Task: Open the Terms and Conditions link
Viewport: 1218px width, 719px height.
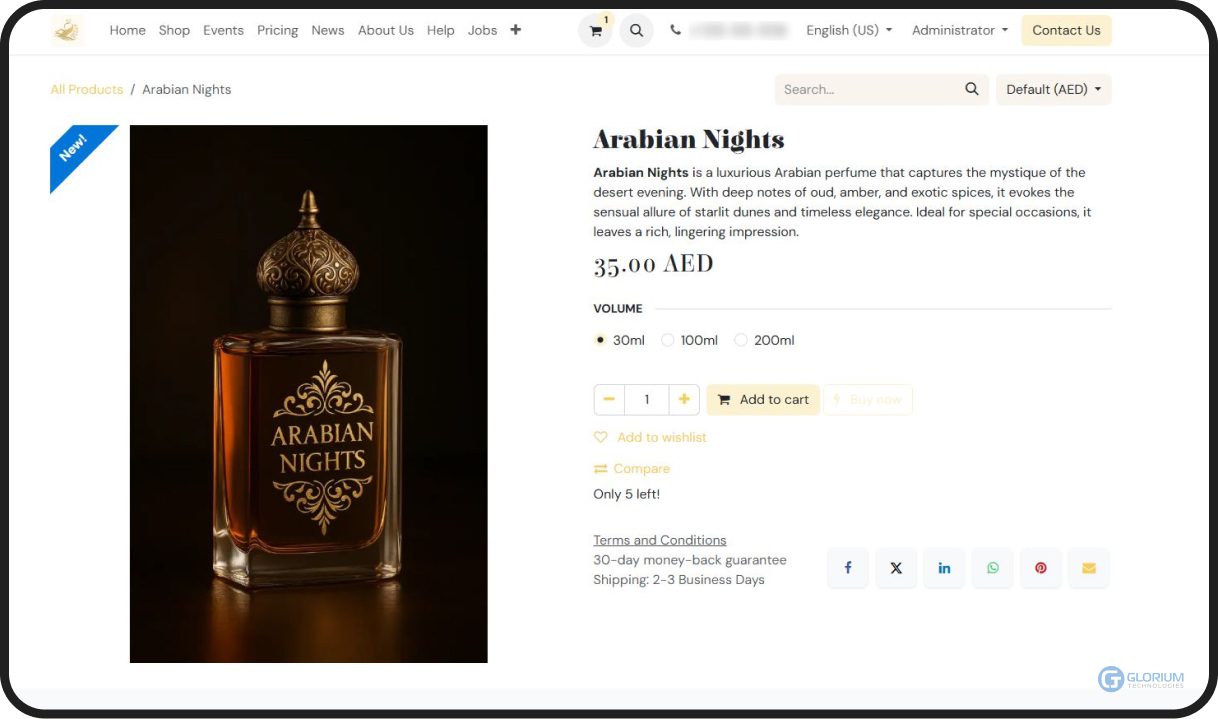Action: [660, 540]
